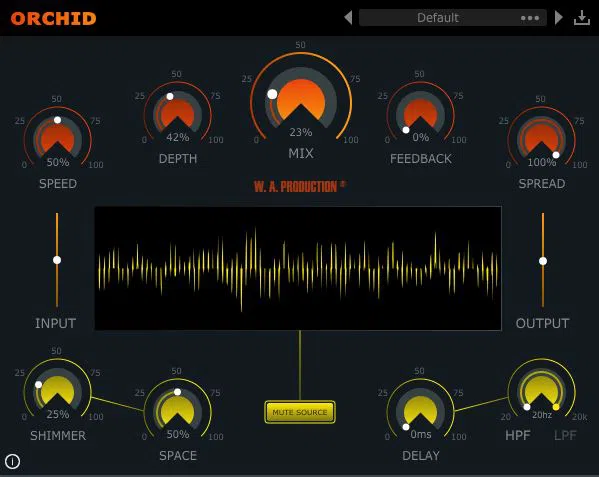Click the DELAY knob showing 0ms

(421, 411)
